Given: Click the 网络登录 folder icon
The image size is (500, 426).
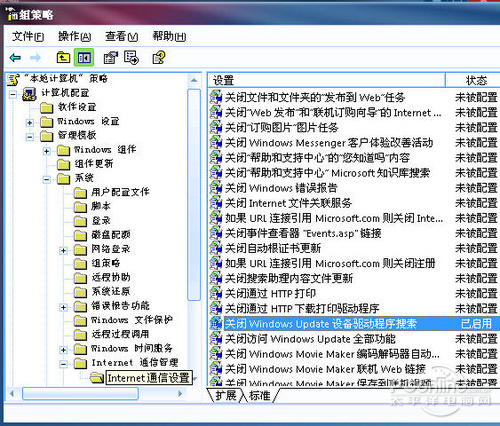Looking at the screenshot, I should click(x=80, y=249).
